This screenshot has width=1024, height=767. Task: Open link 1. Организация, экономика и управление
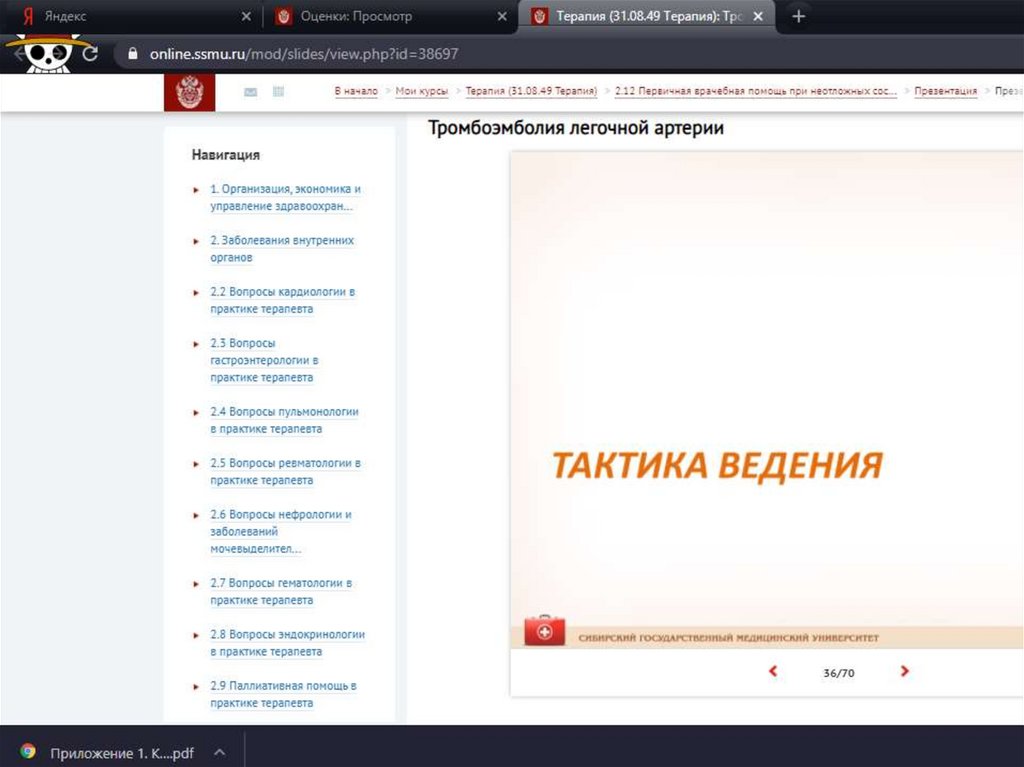click(x=285, y=197)
